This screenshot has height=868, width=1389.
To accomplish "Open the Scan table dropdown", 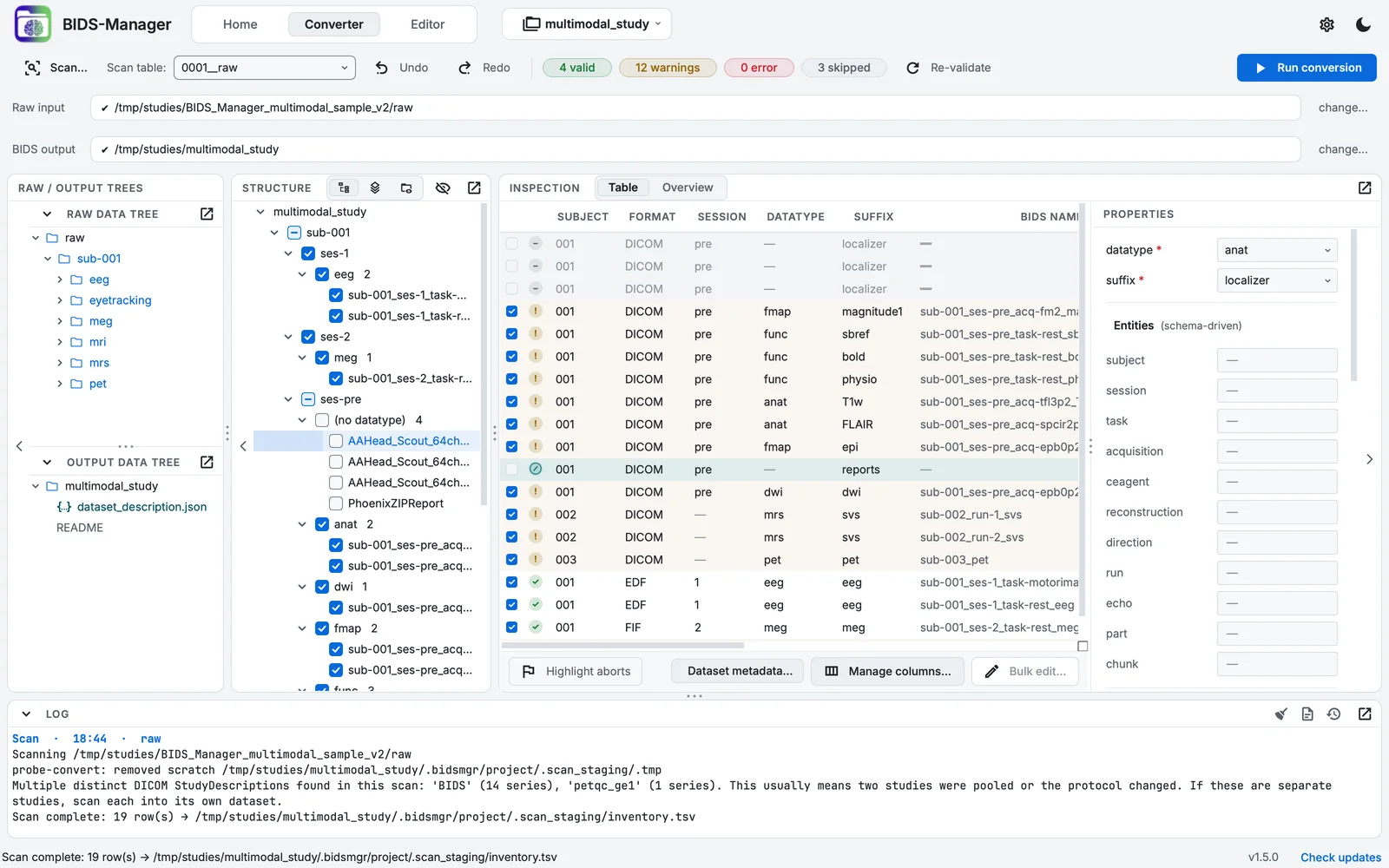I will pos(265,68).
